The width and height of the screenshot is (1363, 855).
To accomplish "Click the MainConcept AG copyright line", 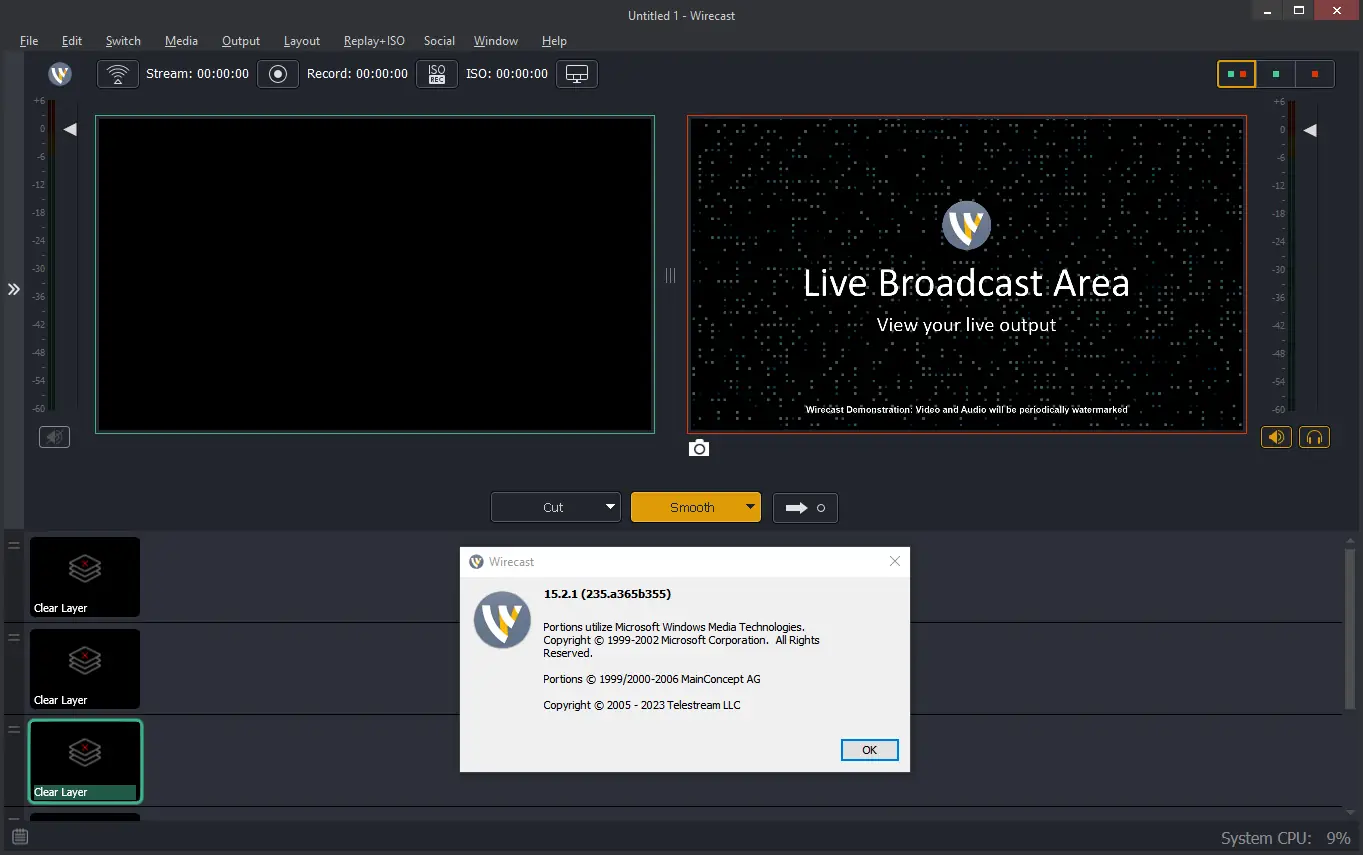I will pos(652,679).
